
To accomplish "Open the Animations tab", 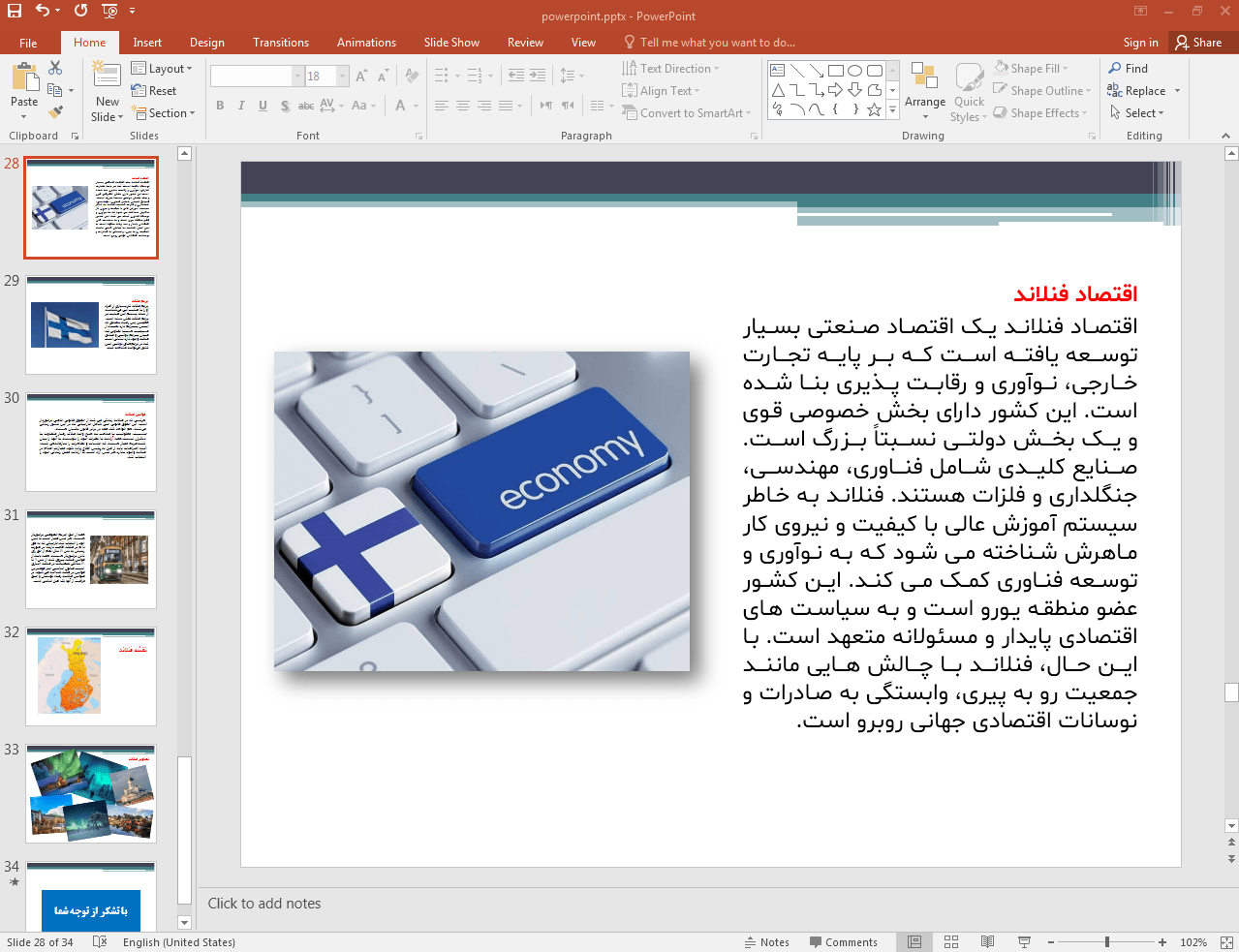I will (366, 43).
